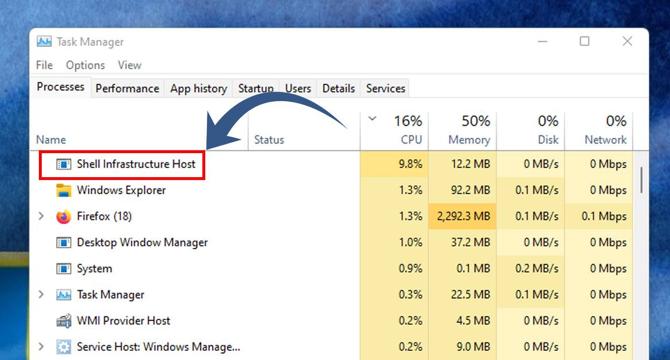670x360 pixels.
Task: Click the 12.2 MB memory value
Action: click(470, 164)
